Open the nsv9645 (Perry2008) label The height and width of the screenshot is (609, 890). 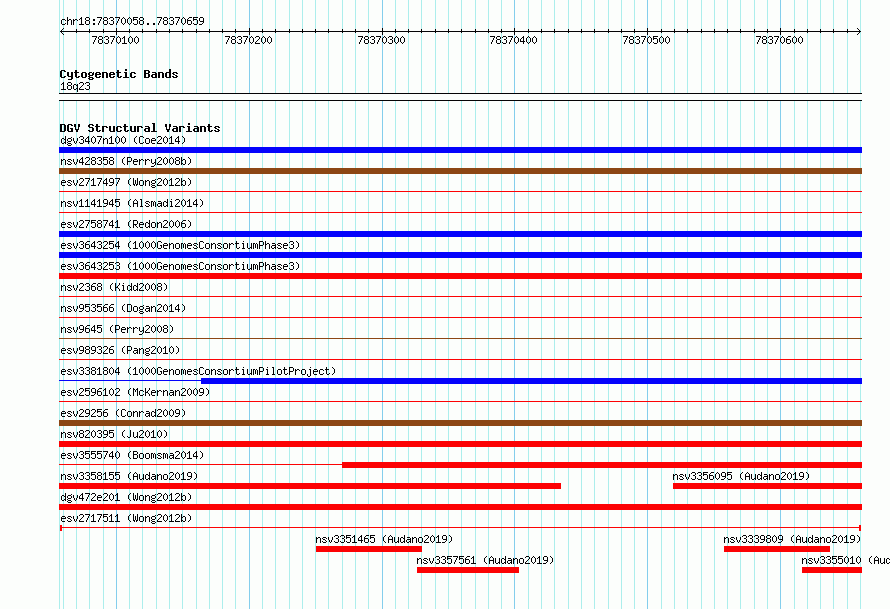pyautogui.click(x=117, y=329)
